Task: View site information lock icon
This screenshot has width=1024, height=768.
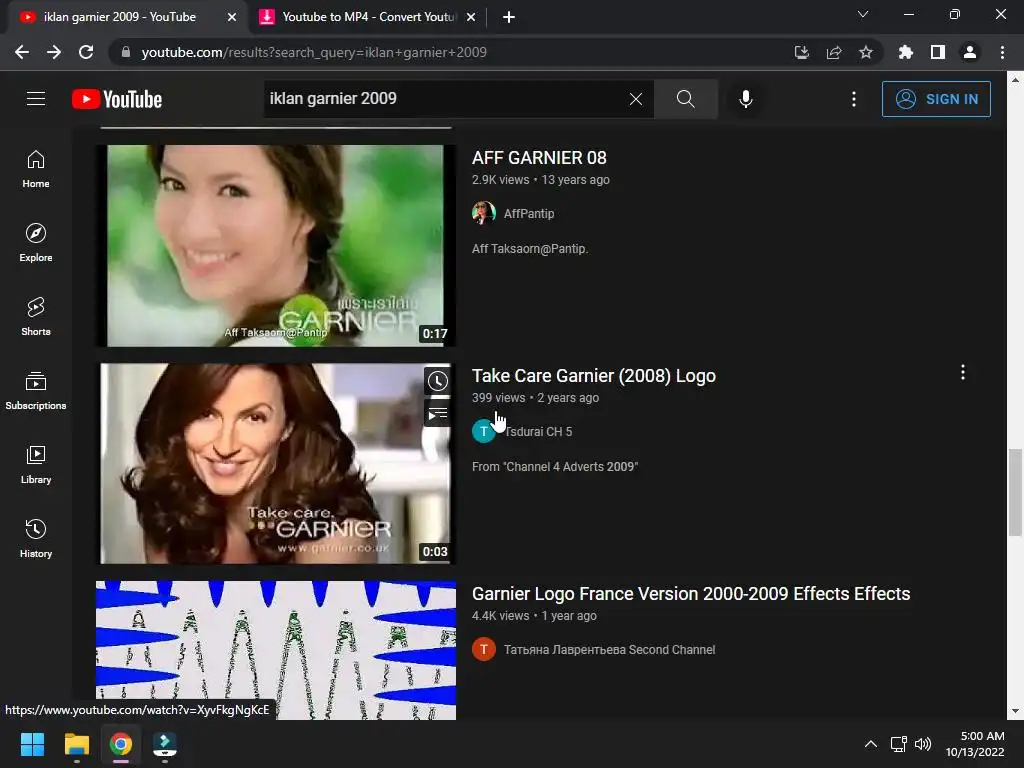Action: click(x=126, y=52)
